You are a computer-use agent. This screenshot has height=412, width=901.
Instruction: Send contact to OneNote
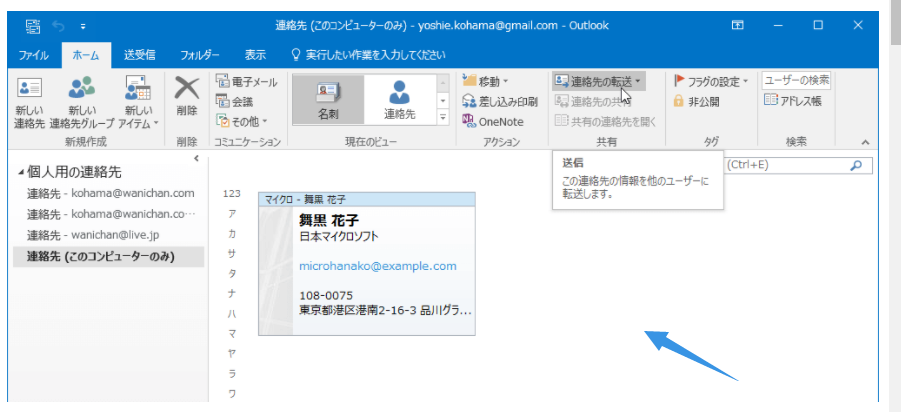coord(493,121)
